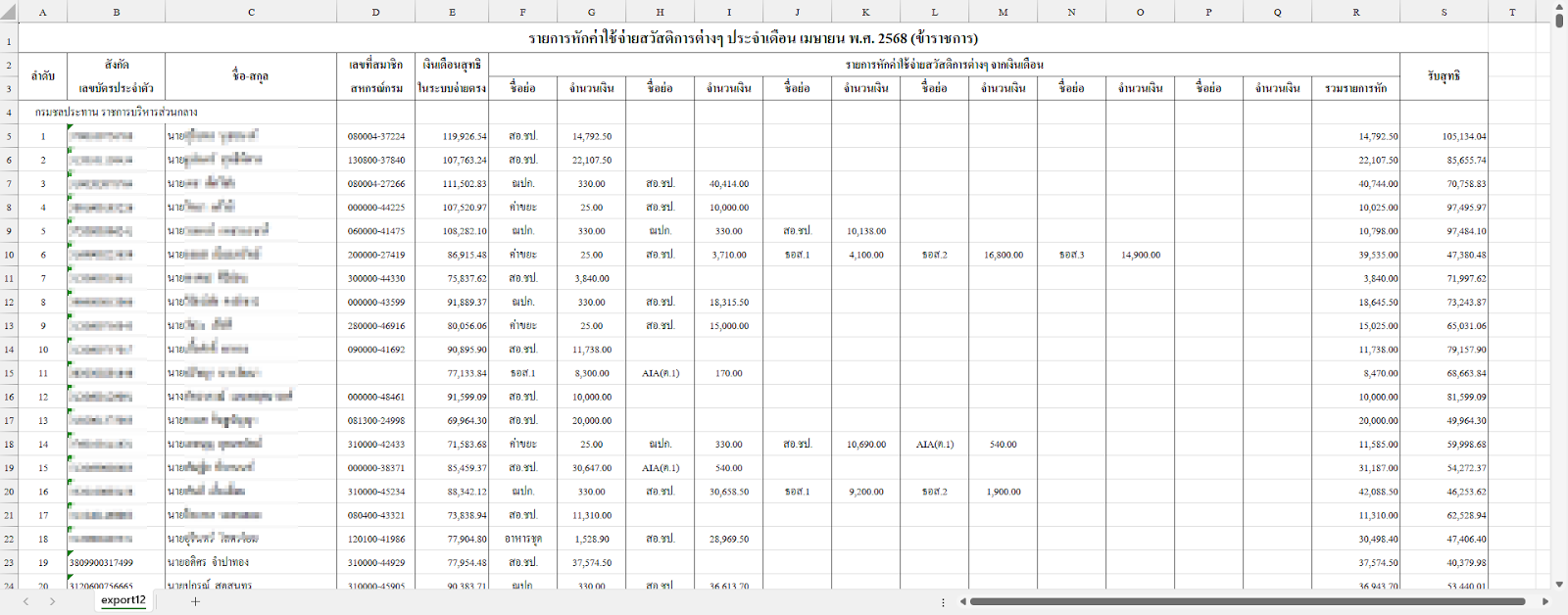The height and width of the screenshot is (615, 1568).
Task: Select column E by its header
Action: click(x=452, y=12)
